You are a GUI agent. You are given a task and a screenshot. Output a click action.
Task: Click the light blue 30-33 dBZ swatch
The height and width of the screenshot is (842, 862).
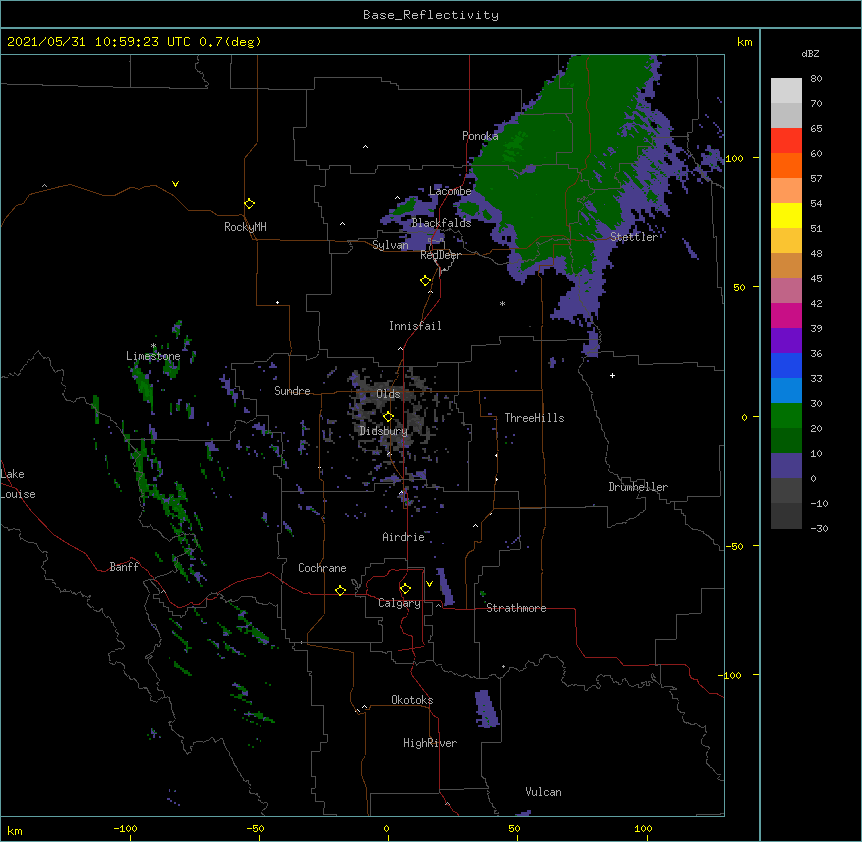[x=786, y=391]
